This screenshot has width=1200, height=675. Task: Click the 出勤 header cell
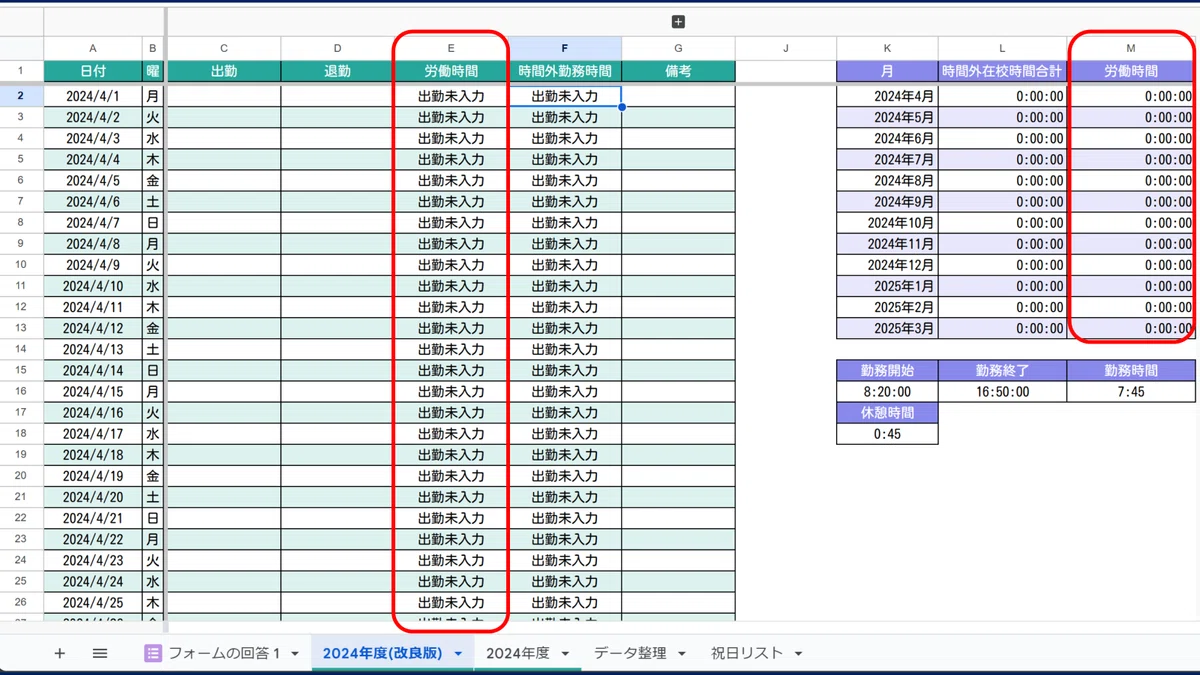(x=224, y=71)
